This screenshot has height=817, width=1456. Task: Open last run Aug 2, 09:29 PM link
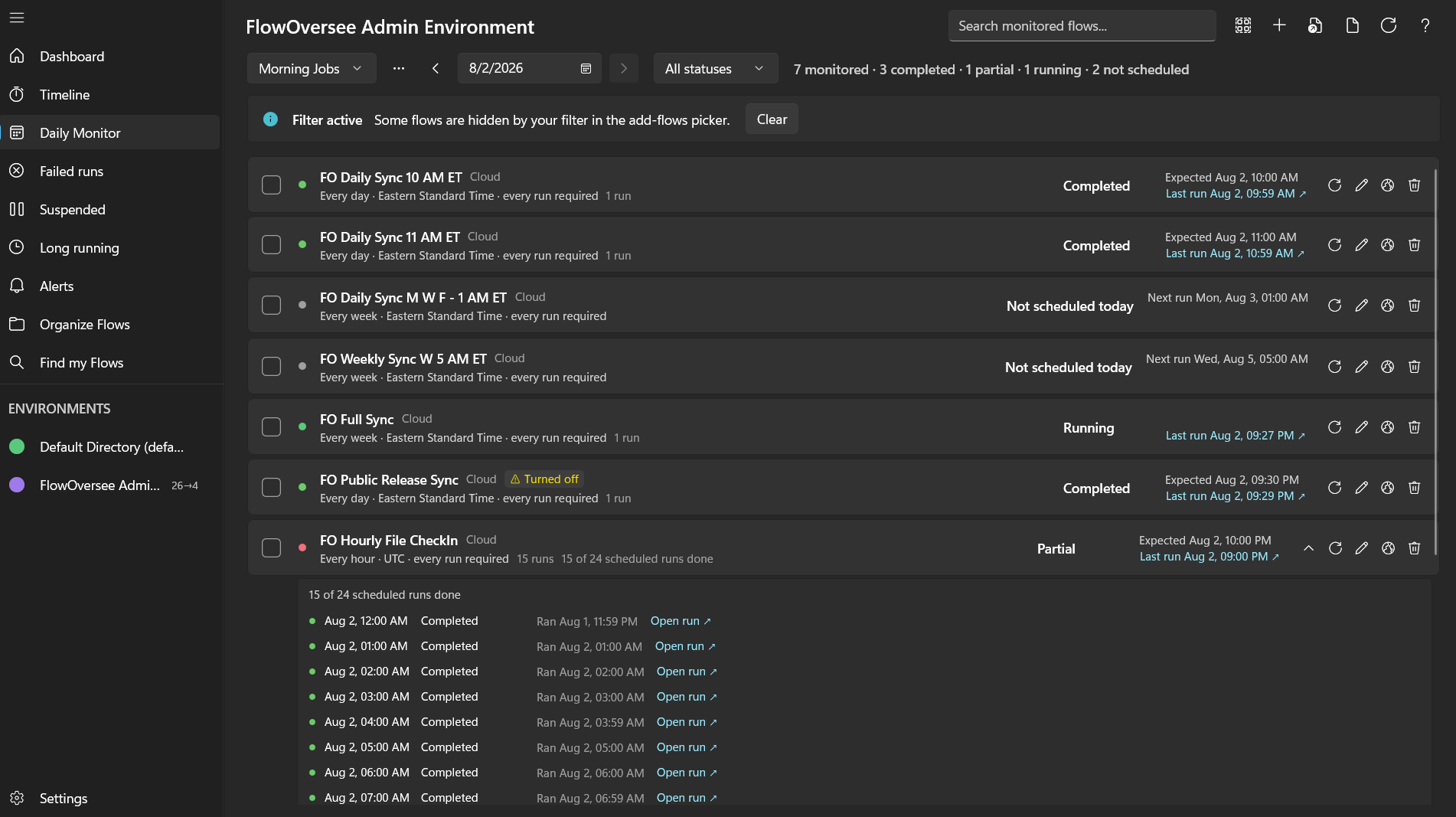[1236, 496]
